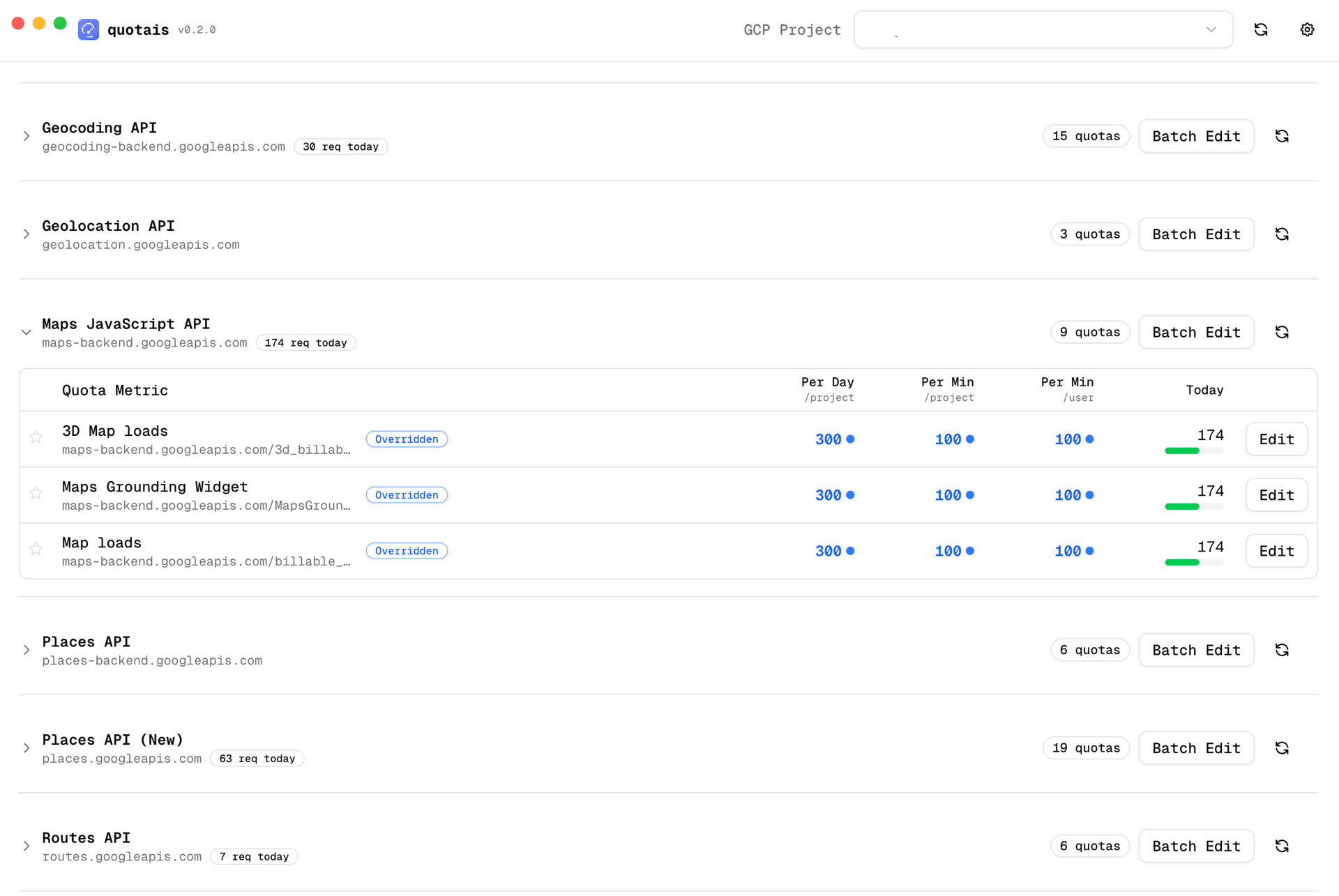
Task: Batch Edit the Maps JavaScript API quotas
Action: 1196,332
